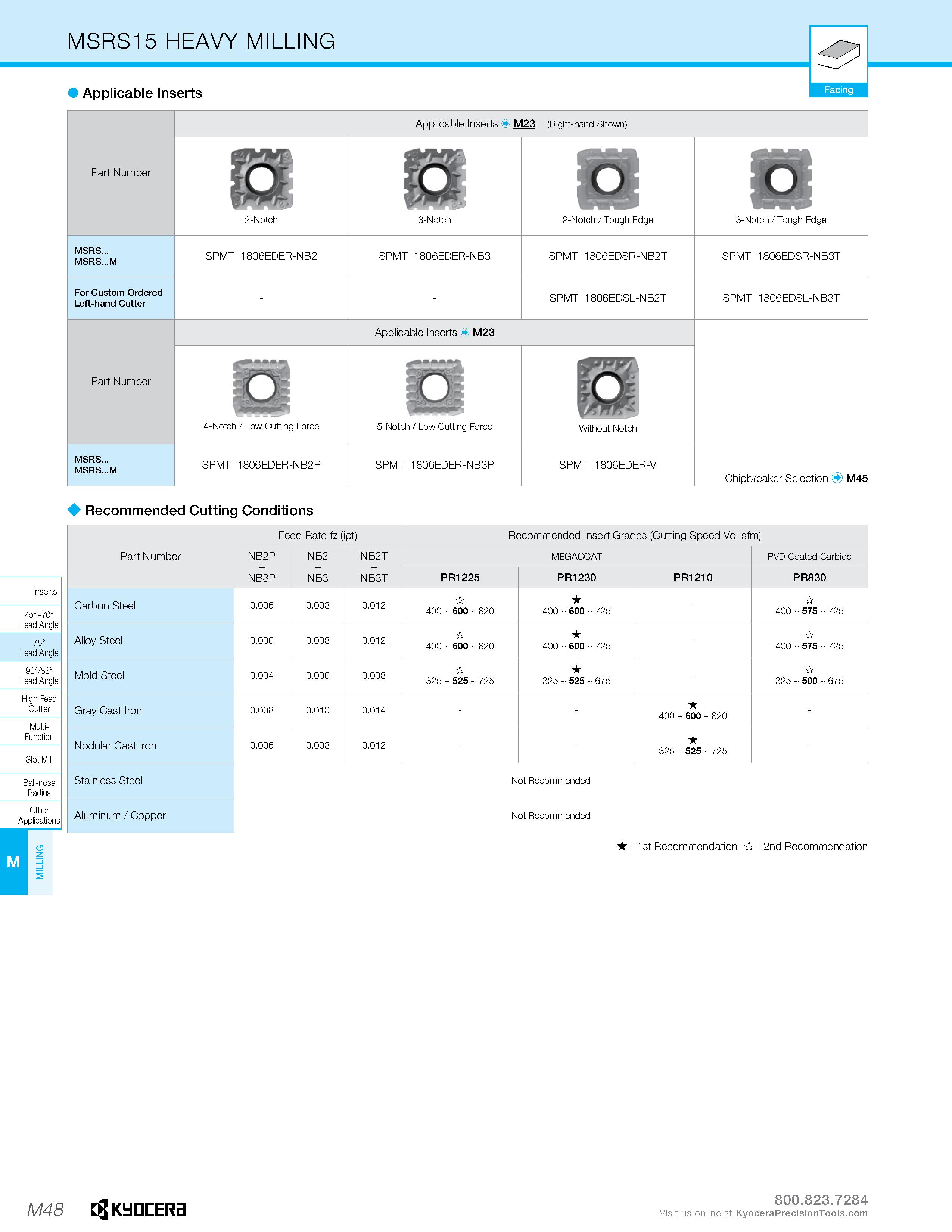The width and height of the screenshot is (952, 1232).
Task: Click the filled star in Nodular Cast Iron PR1210 cell
Action: 693,740
